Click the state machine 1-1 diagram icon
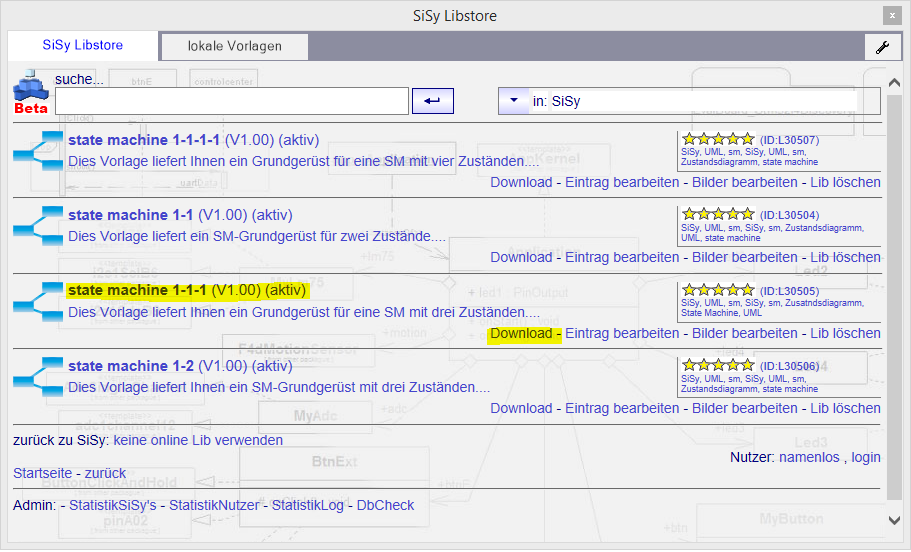The image size is (911, 552). point(38,226)
